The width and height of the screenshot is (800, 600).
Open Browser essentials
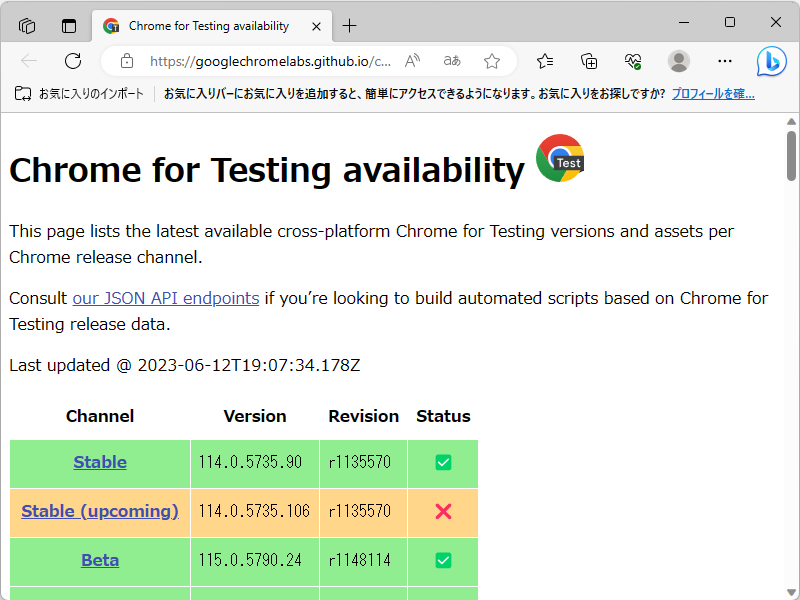[632, 61]
